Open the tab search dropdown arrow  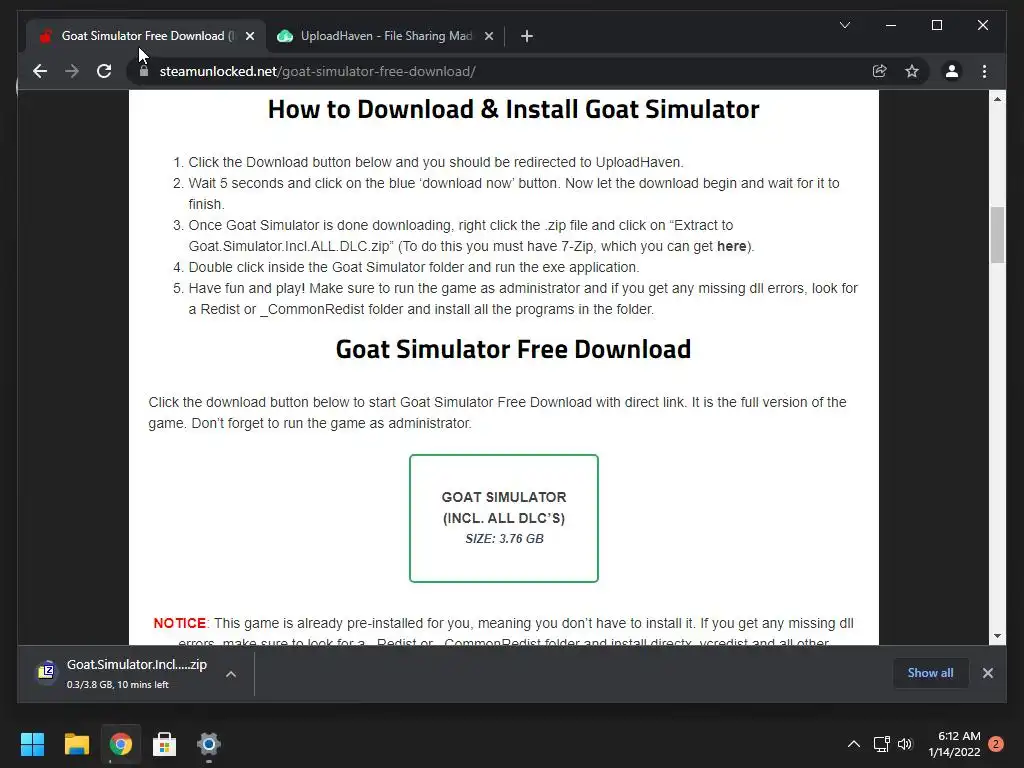coord(844,25)
